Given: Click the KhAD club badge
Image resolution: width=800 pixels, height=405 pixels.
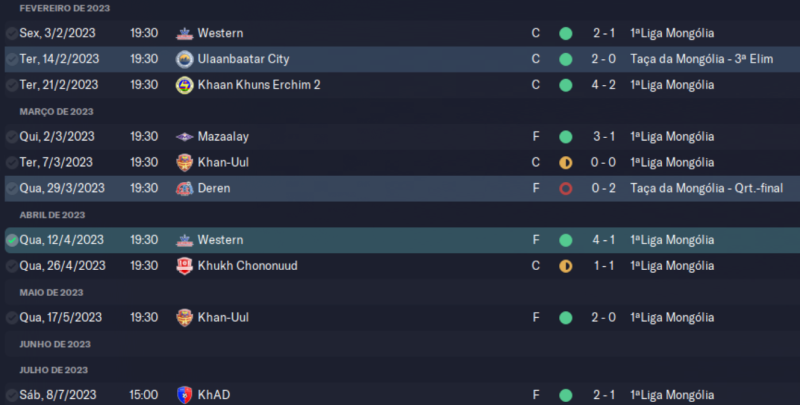Looking at the screenshot, I should [x=184, y=395].
